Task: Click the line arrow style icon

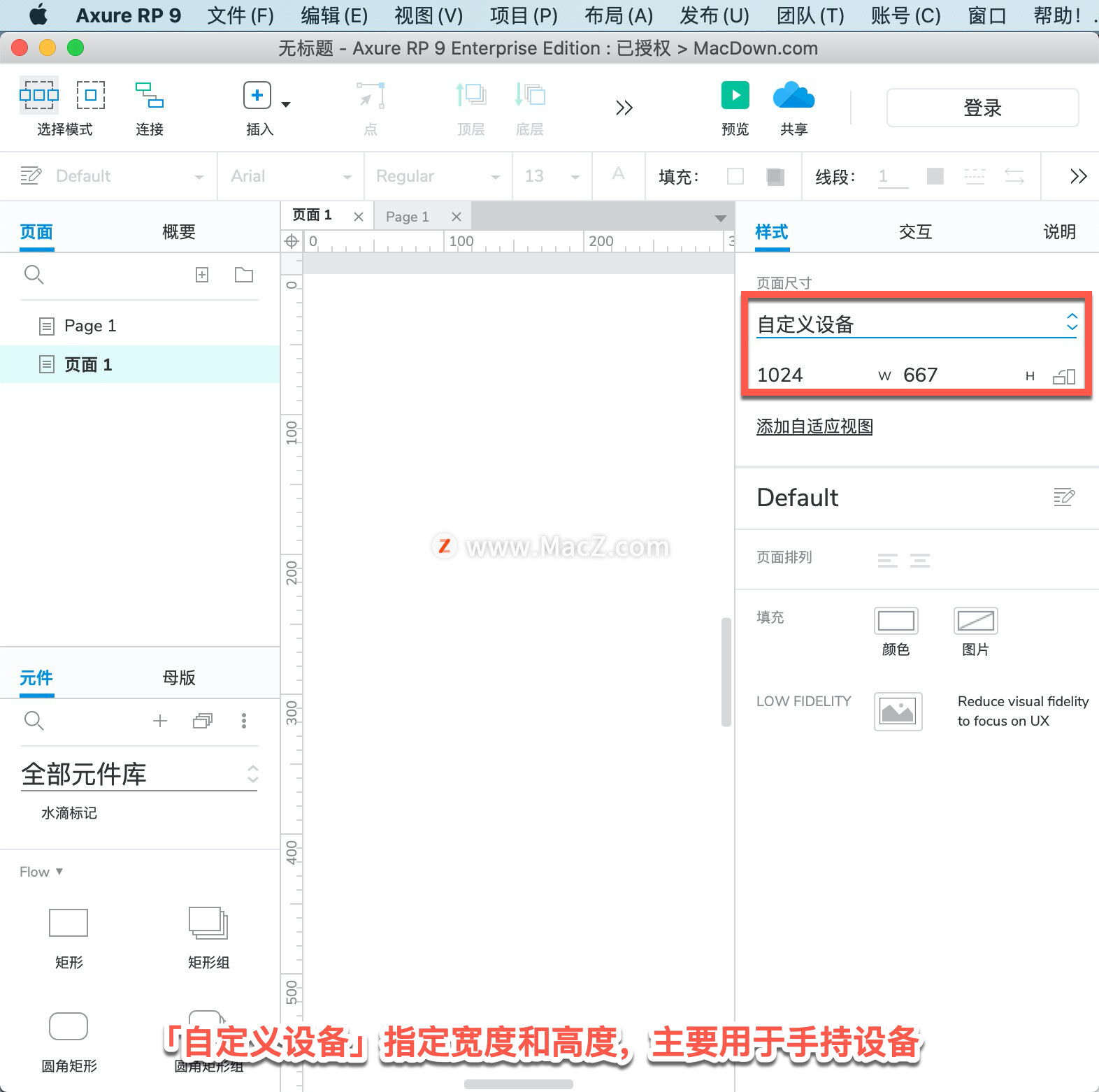Action: click(x=1014, y=176)
